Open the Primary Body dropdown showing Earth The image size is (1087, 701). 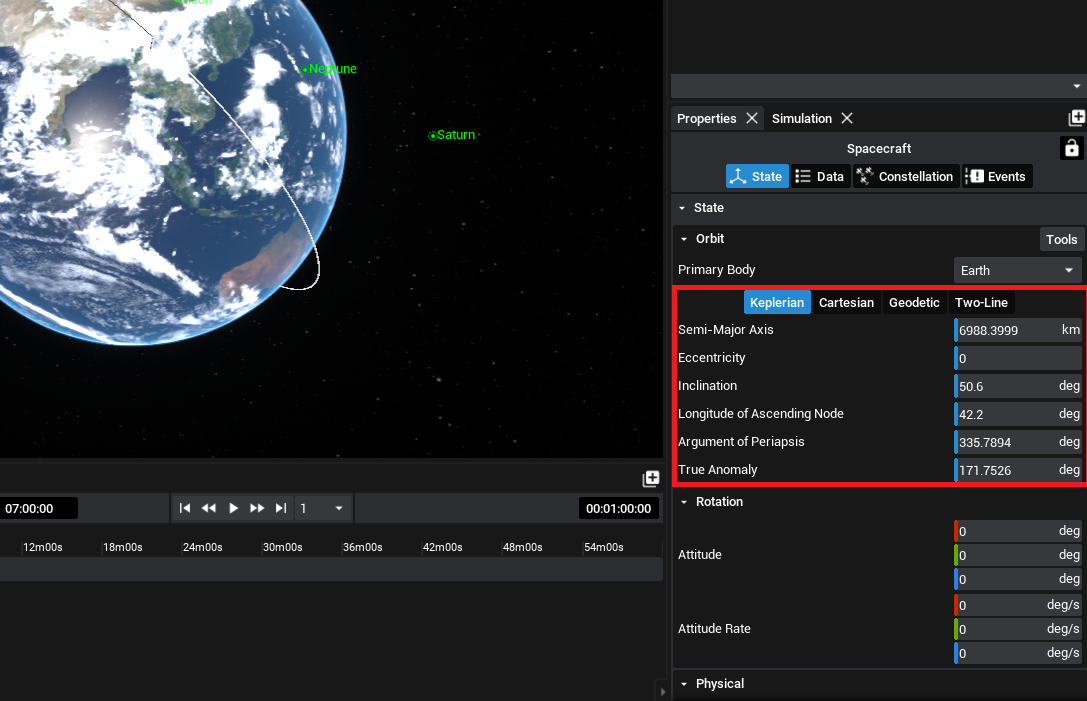tap(1017, 270)
